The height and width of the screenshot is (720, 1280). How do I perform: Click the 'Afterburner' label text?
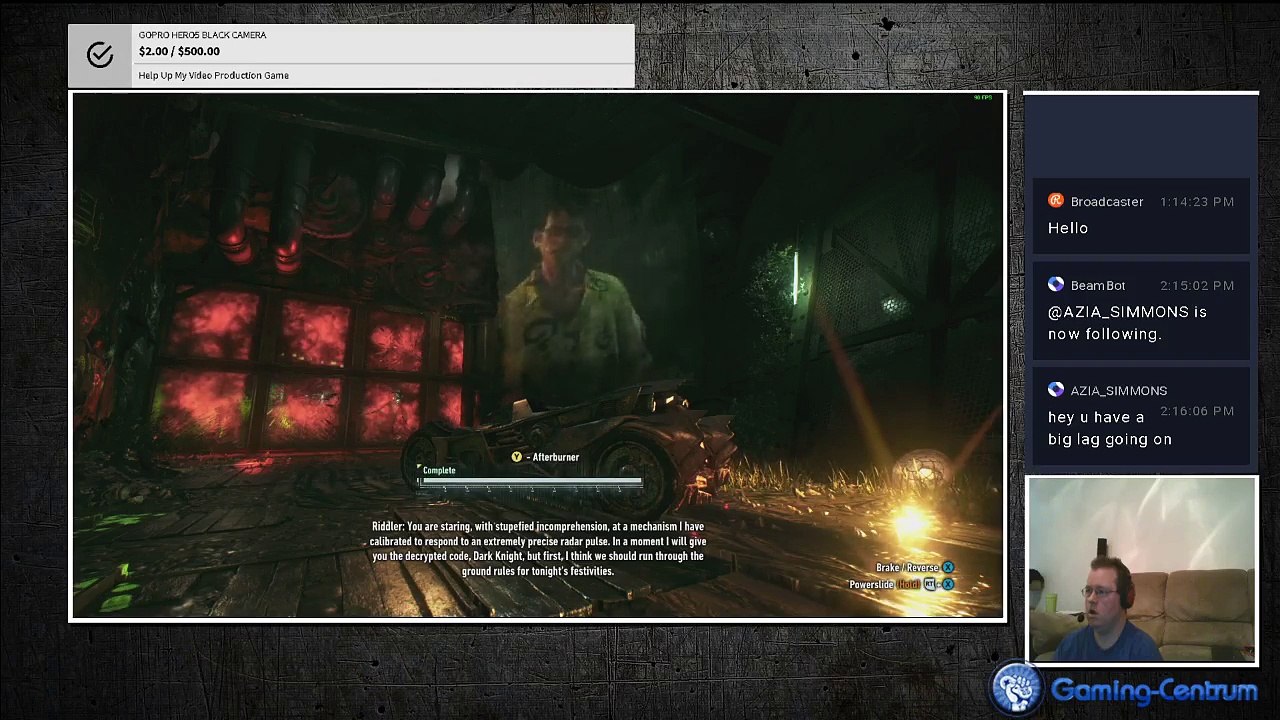point(555,457)
